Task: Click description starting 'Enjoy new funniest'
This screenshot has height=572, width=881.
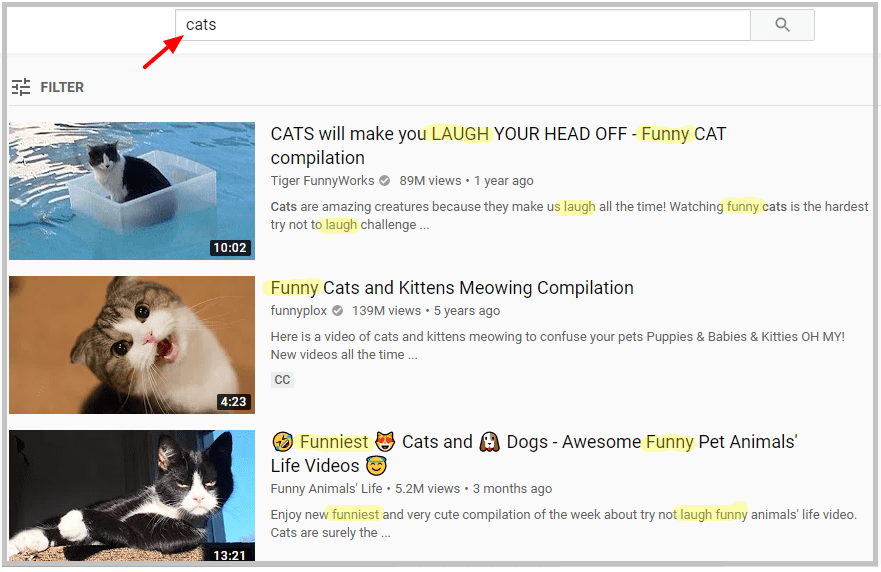Action: coord(564,523)
